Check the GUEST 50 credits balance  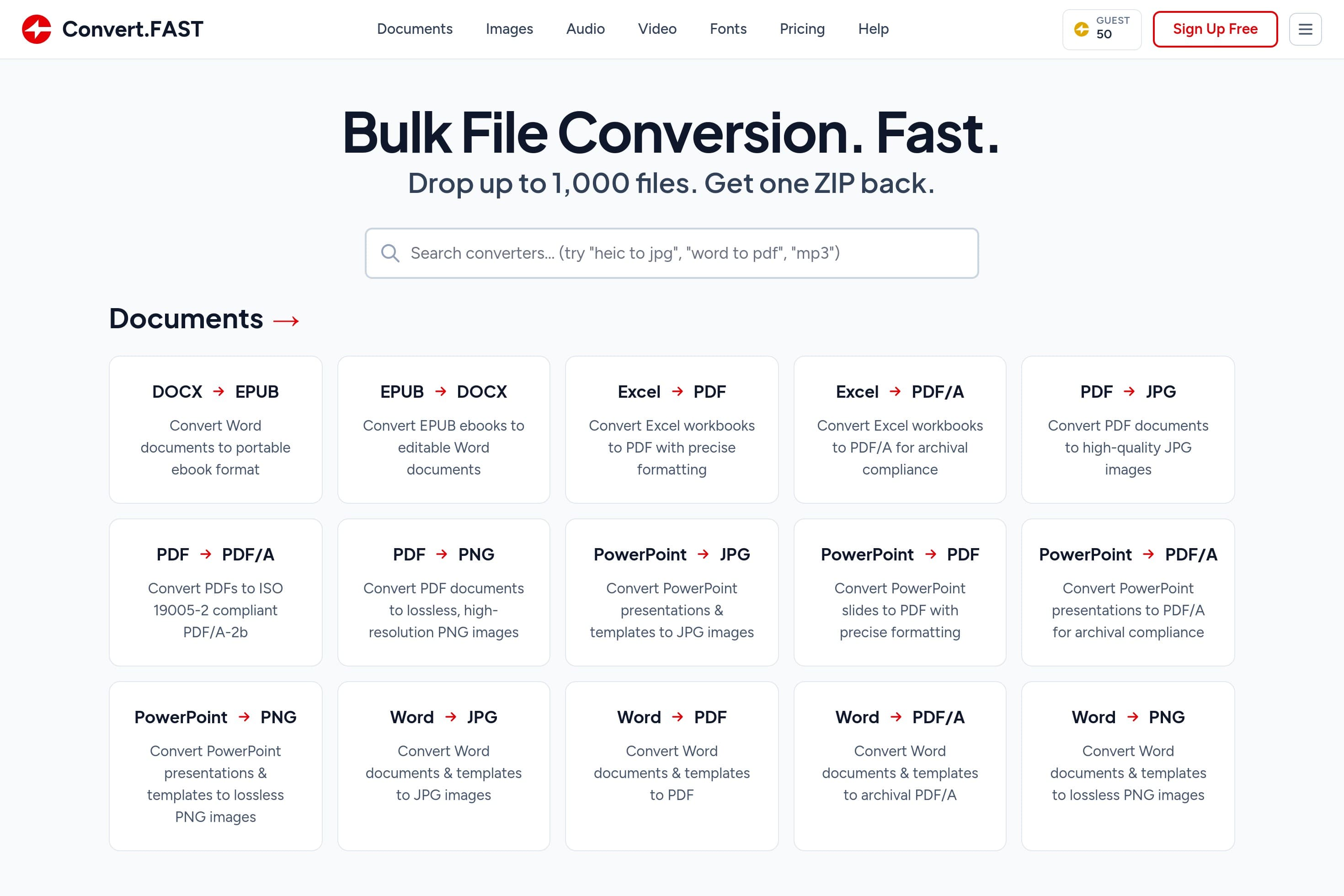click(x=1102, y=29)
